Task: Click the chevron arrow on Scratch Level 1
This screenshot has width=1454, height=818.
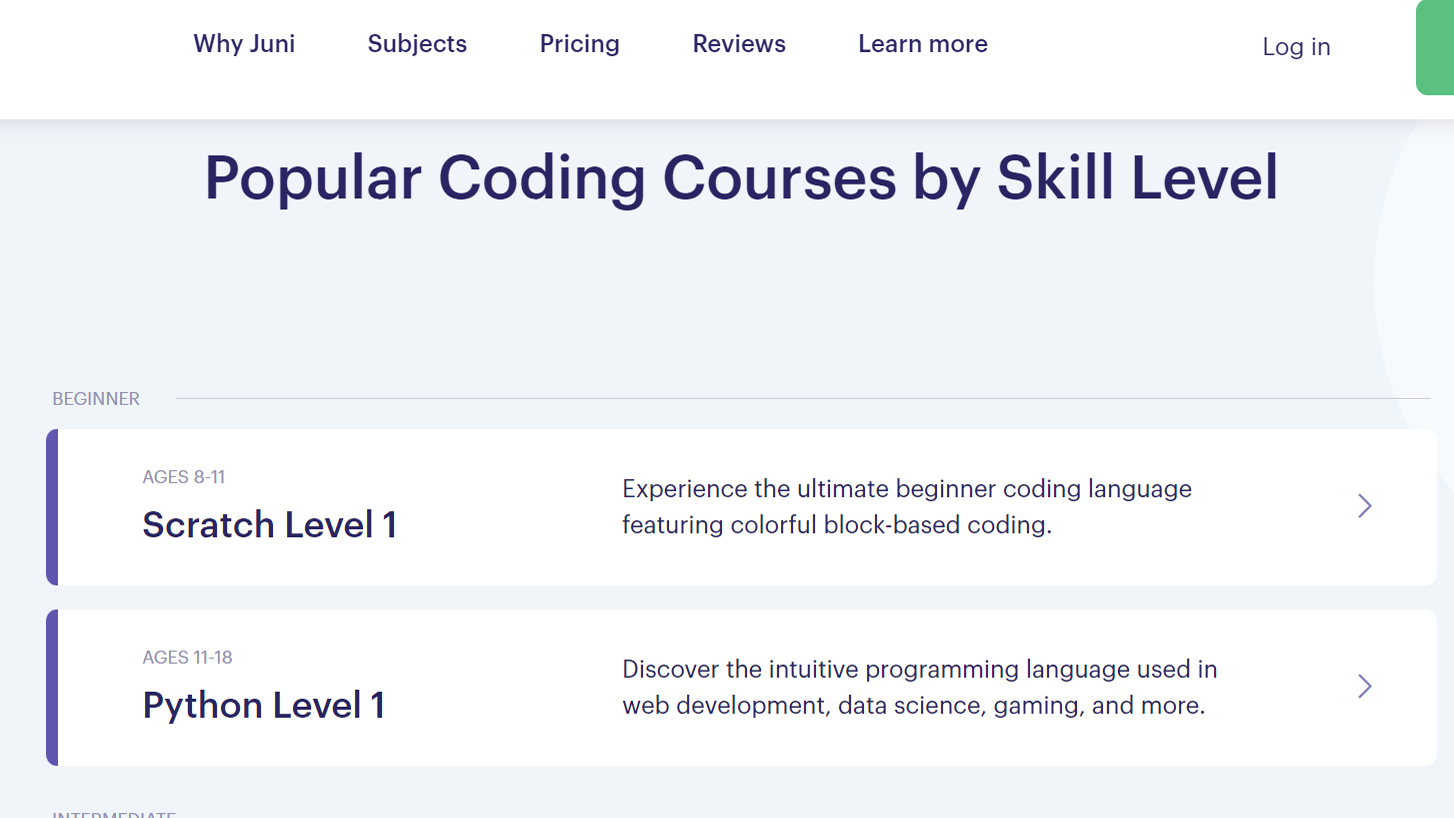Action: (1364, 506)
